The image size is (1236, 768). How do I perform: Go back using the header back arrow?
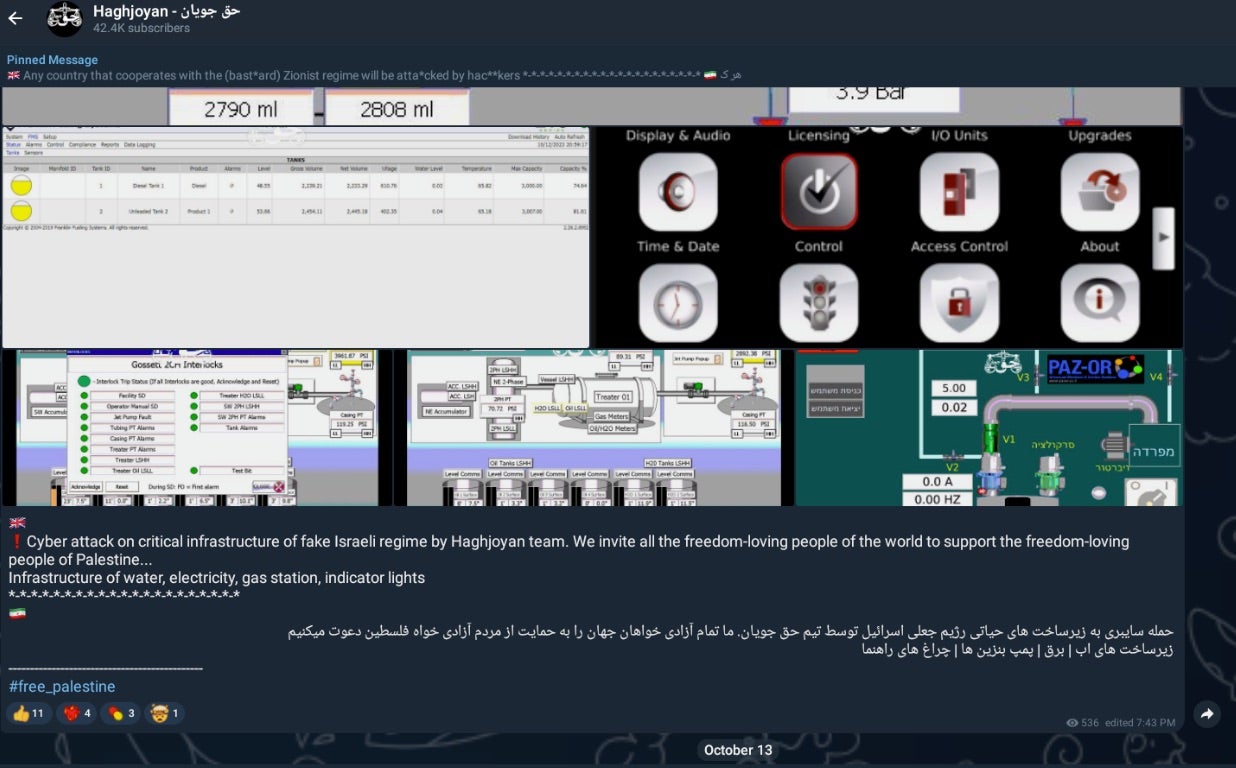pyautogui.click(x=15, y=18)
